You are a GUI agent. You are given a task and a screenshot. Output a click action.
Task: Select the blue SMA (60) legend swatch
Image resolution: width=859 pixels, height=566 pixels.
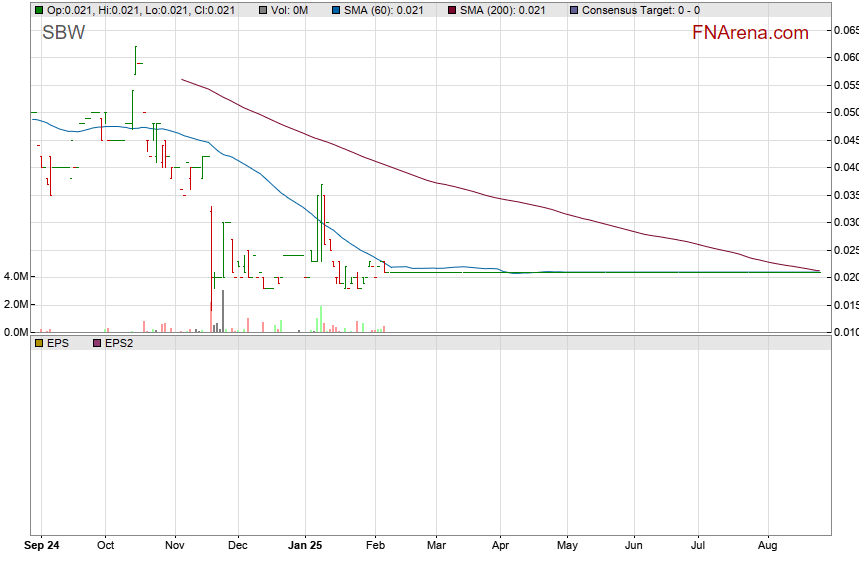click(x=337, y=10)
